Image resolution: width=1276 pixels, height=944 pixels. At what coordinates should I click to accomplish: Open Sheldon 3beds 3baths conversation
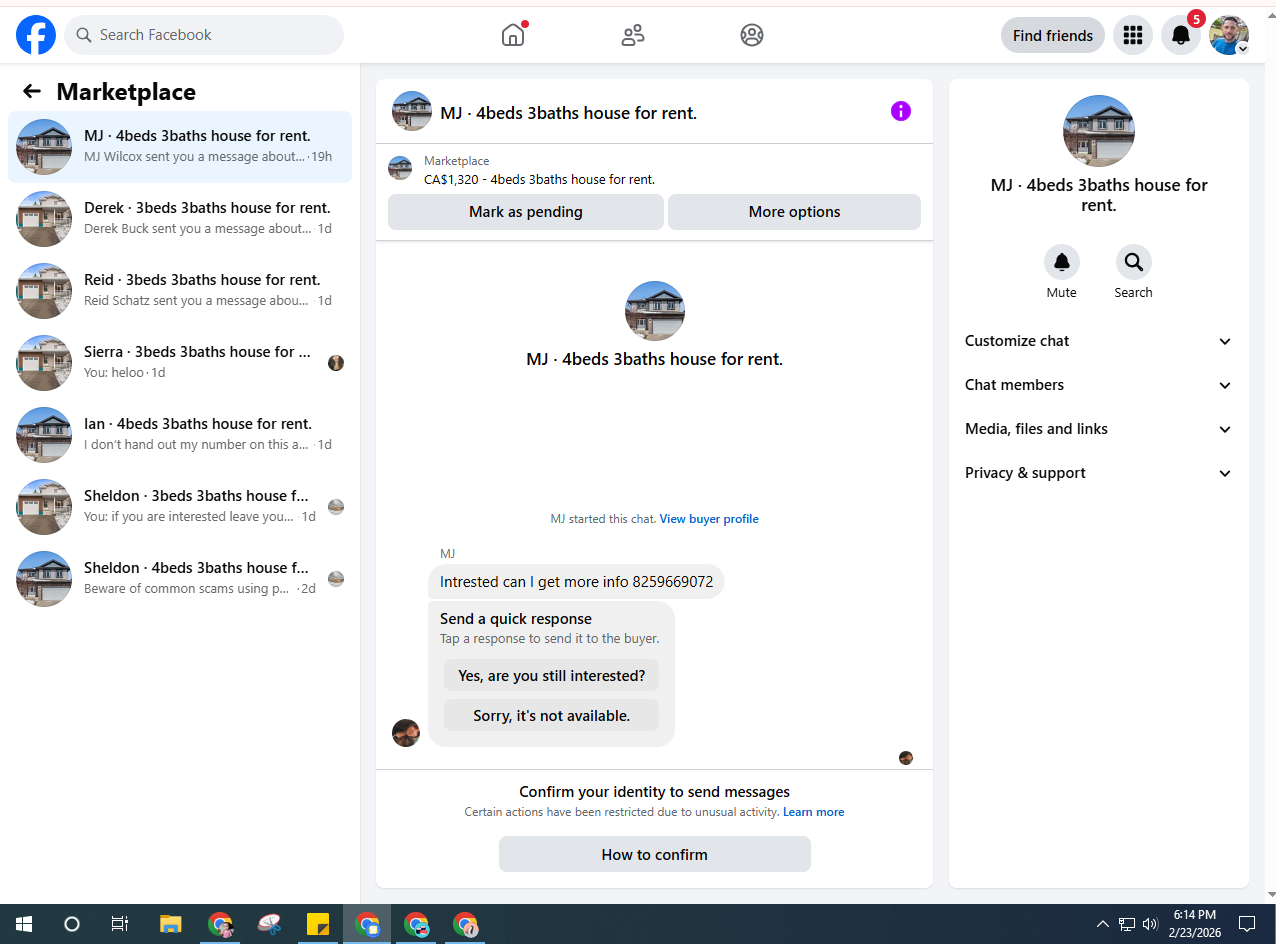(x=180, y=507)
